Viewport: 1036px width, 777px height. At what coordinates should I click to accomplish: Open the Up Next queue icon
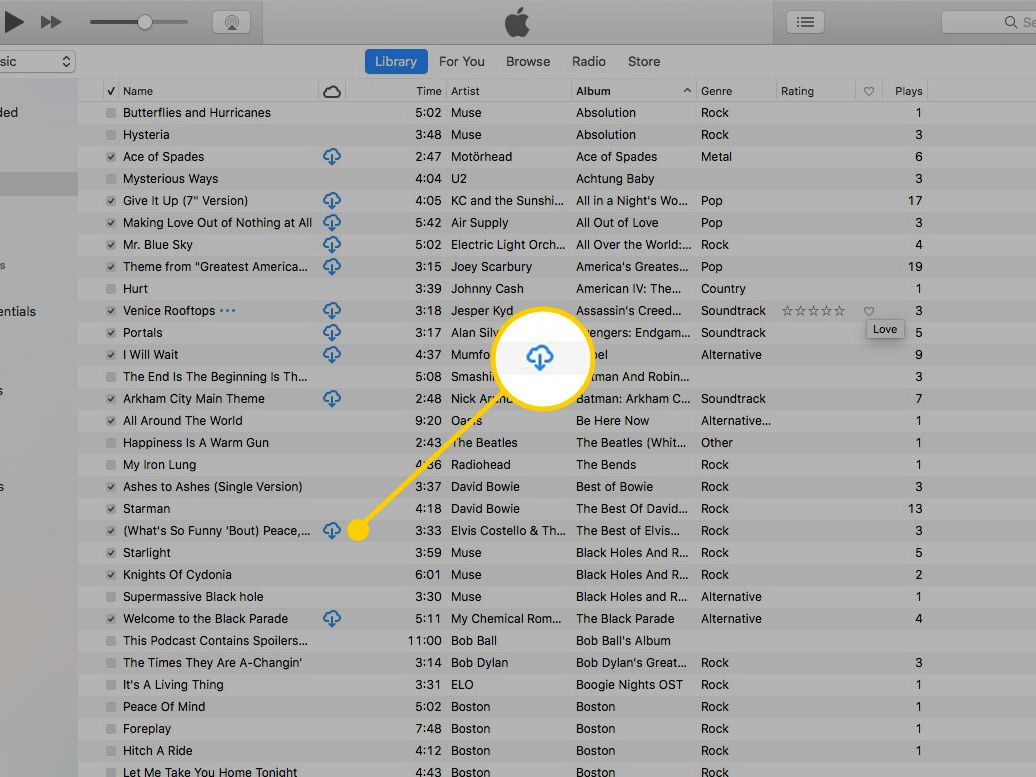click(x=805, y=20)
